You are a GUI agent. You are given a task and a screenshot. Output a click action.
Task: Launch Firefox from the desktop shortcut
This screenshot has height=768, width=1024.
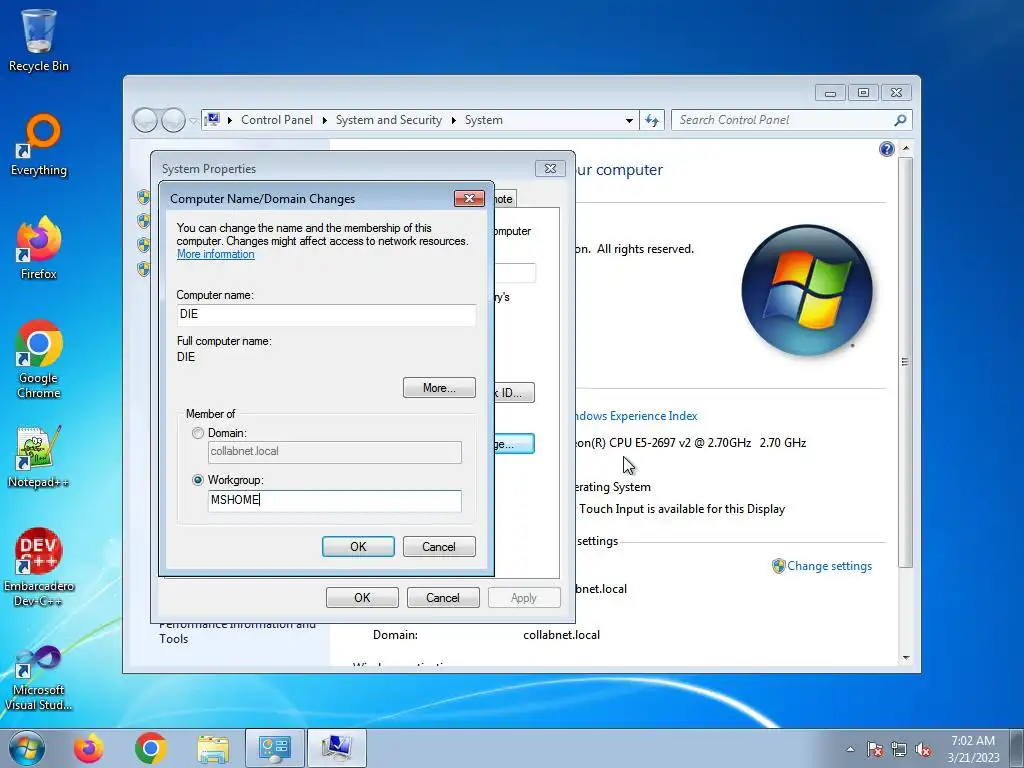[39, 248]
